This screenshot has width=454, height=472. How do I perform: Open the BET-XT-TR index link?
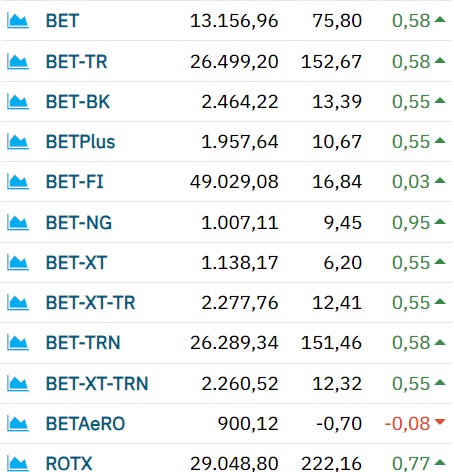pos(90,303)
